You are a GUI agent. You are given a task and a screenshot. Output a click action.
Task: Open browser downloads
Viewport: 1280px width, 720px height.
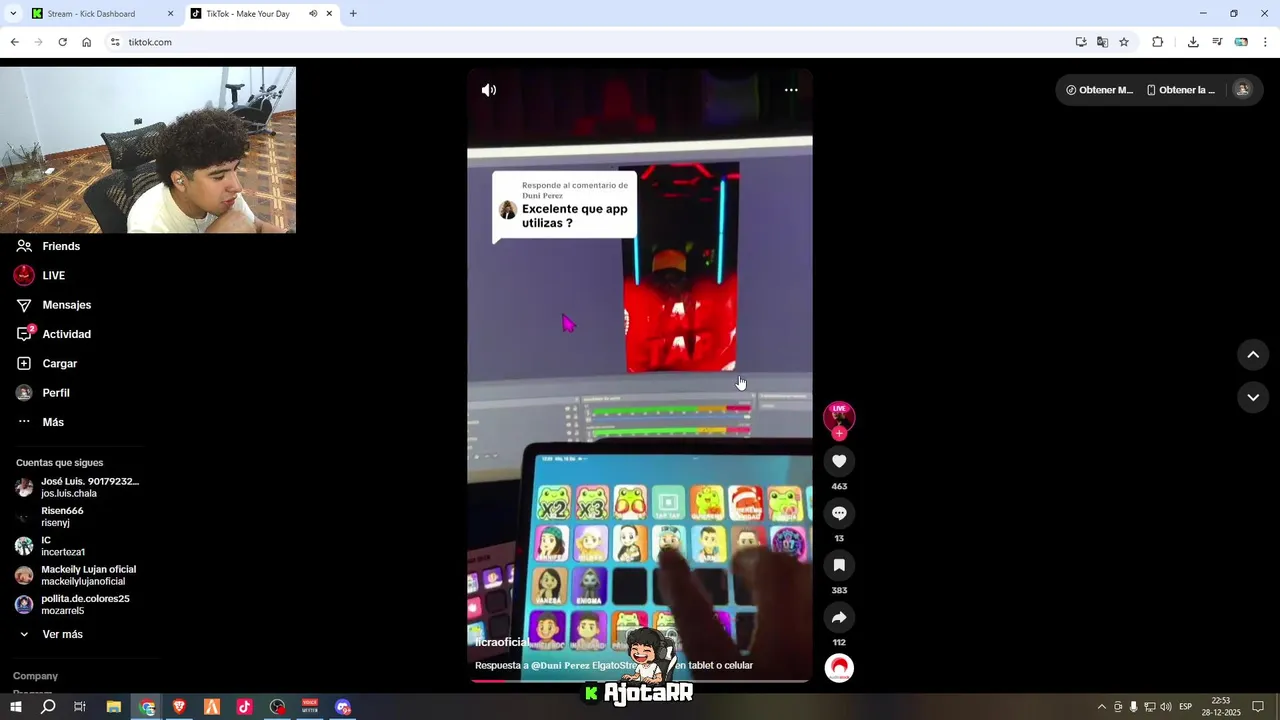(1193, 42)
